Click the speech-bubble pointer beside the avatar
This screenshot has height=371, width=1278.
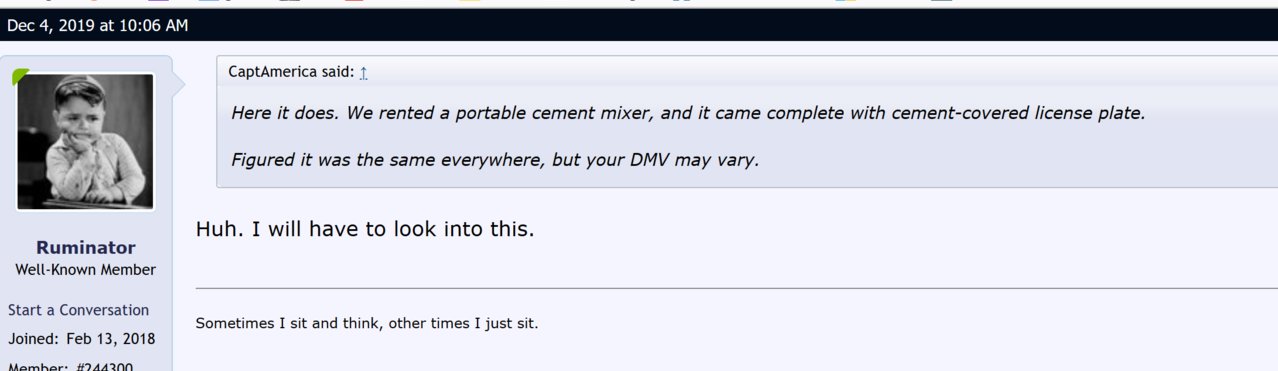(x=179, y=83)
